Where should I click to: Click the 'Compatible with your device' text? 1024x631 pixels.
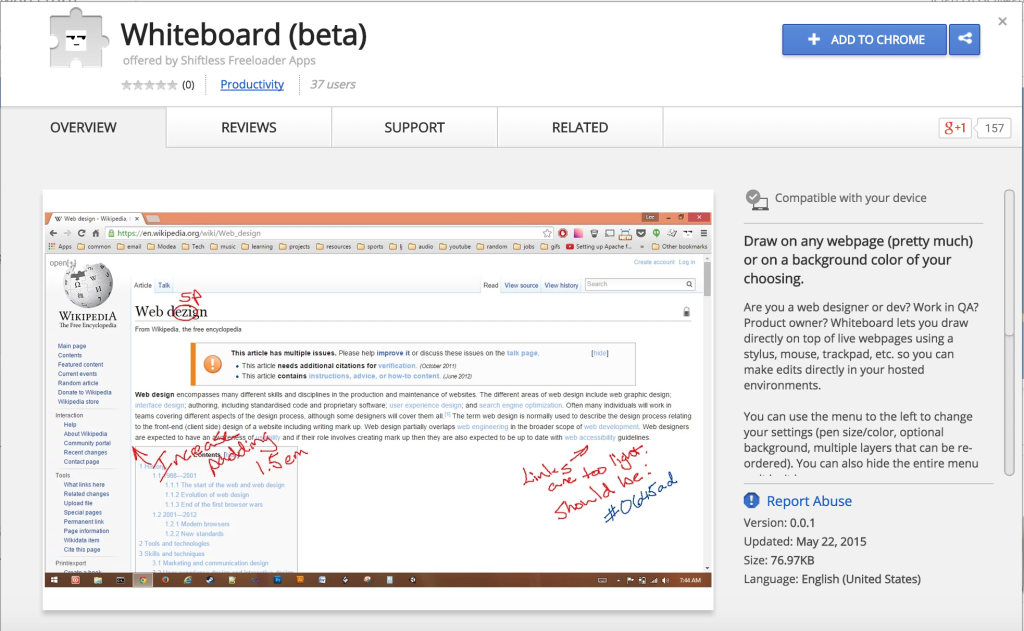(x=850, y=198)
